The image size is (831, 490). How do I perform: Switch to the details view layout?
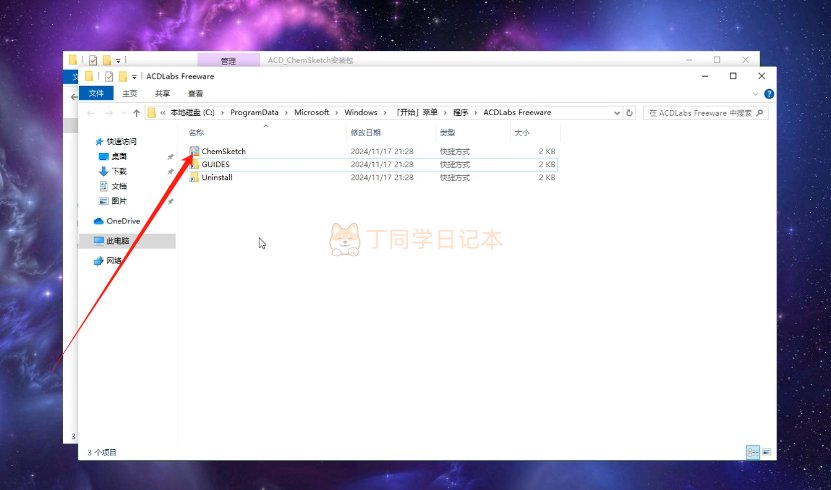752,452
